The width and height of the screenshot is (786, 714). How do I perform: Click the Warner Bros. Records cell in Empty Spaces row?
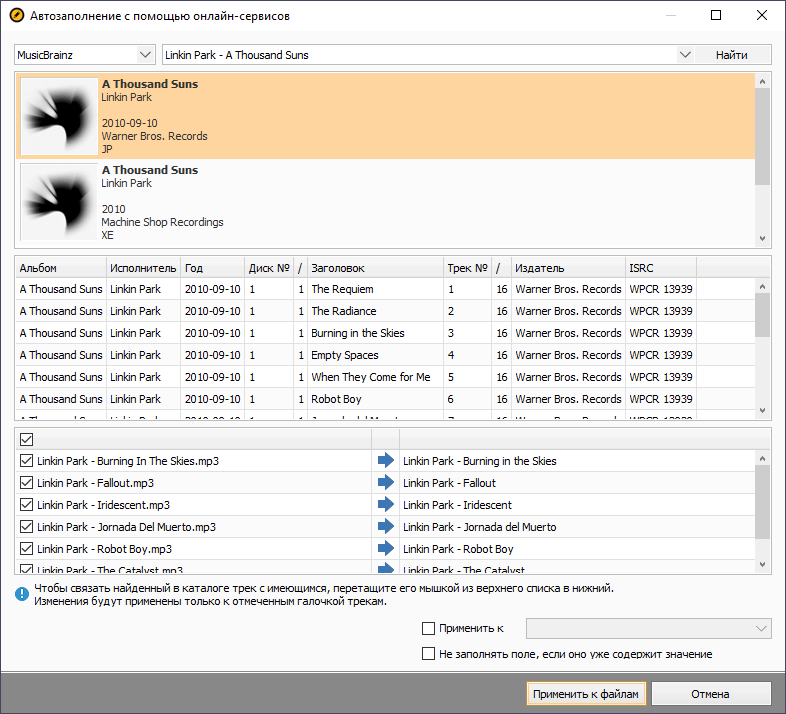[568, 355]
